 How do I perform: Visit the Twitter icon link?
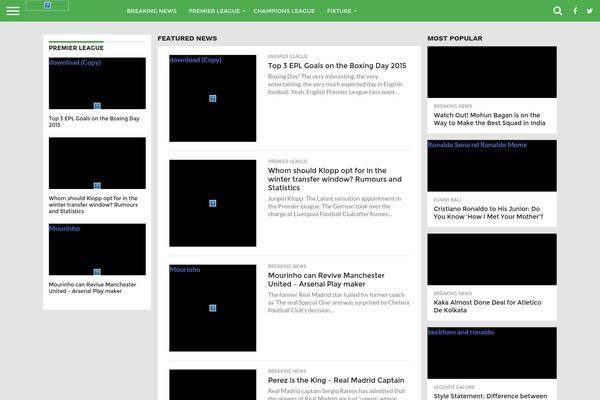click(x=590, y=11)
